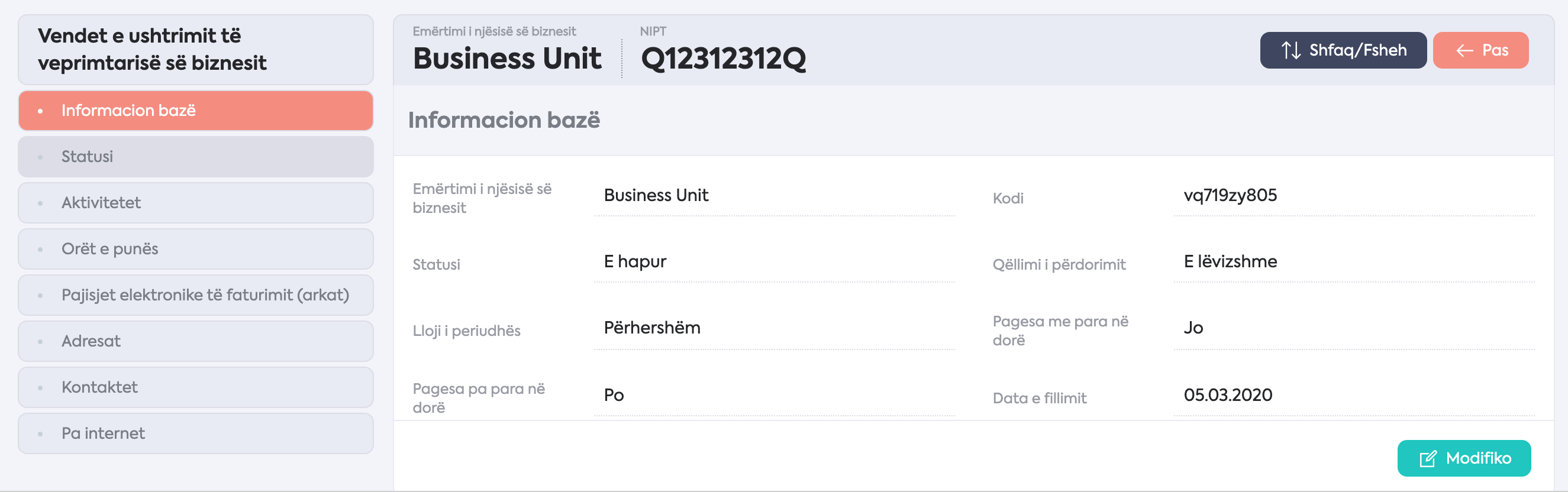Edit details with the Modifiko button
Viewport: 1568px width, 492px height.
tap(1464, 458)
